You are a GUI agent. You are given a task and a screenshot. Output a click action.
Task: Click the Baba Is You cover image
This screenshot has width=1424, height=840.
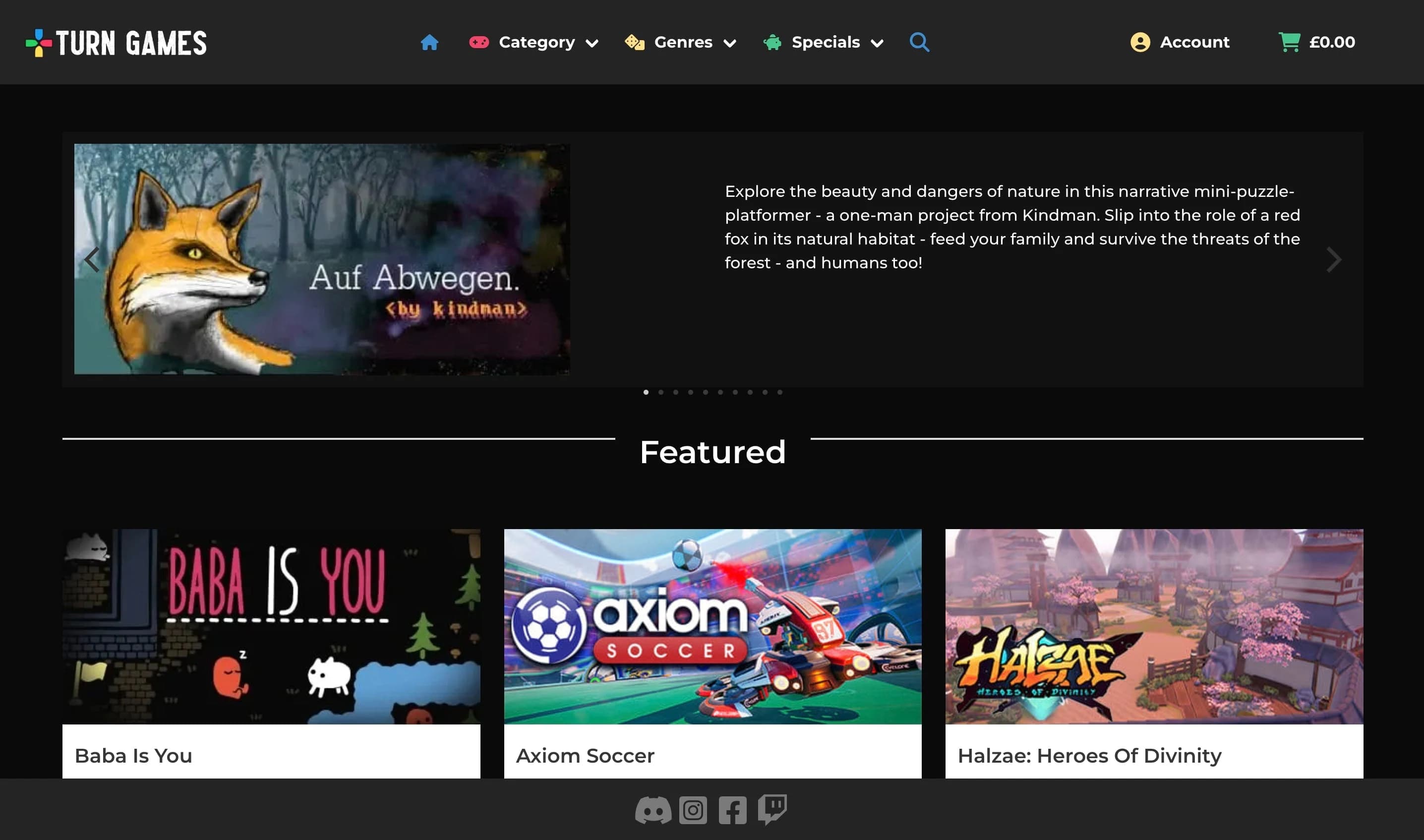271,627
